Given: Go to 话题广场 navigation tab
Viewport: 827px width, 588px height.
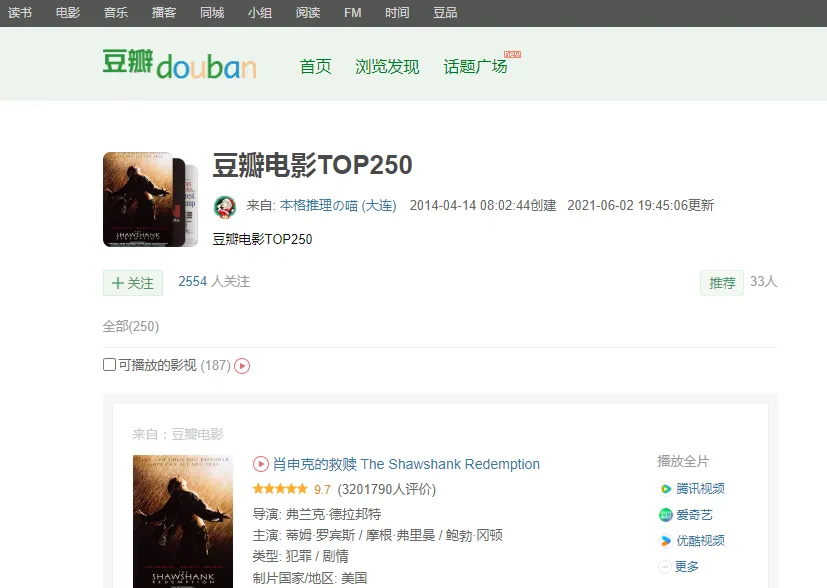Looking at the screenshot, I should (475, 66).
